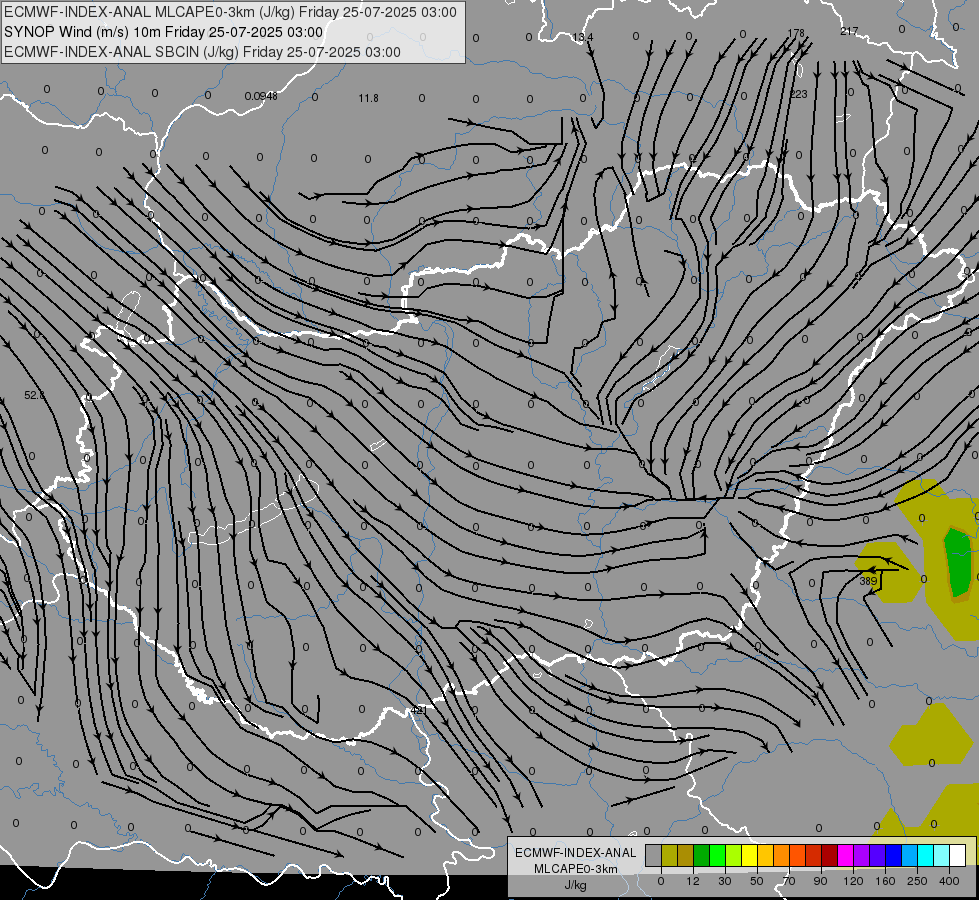Click the legend tick label 160

(x=885, y=881)
